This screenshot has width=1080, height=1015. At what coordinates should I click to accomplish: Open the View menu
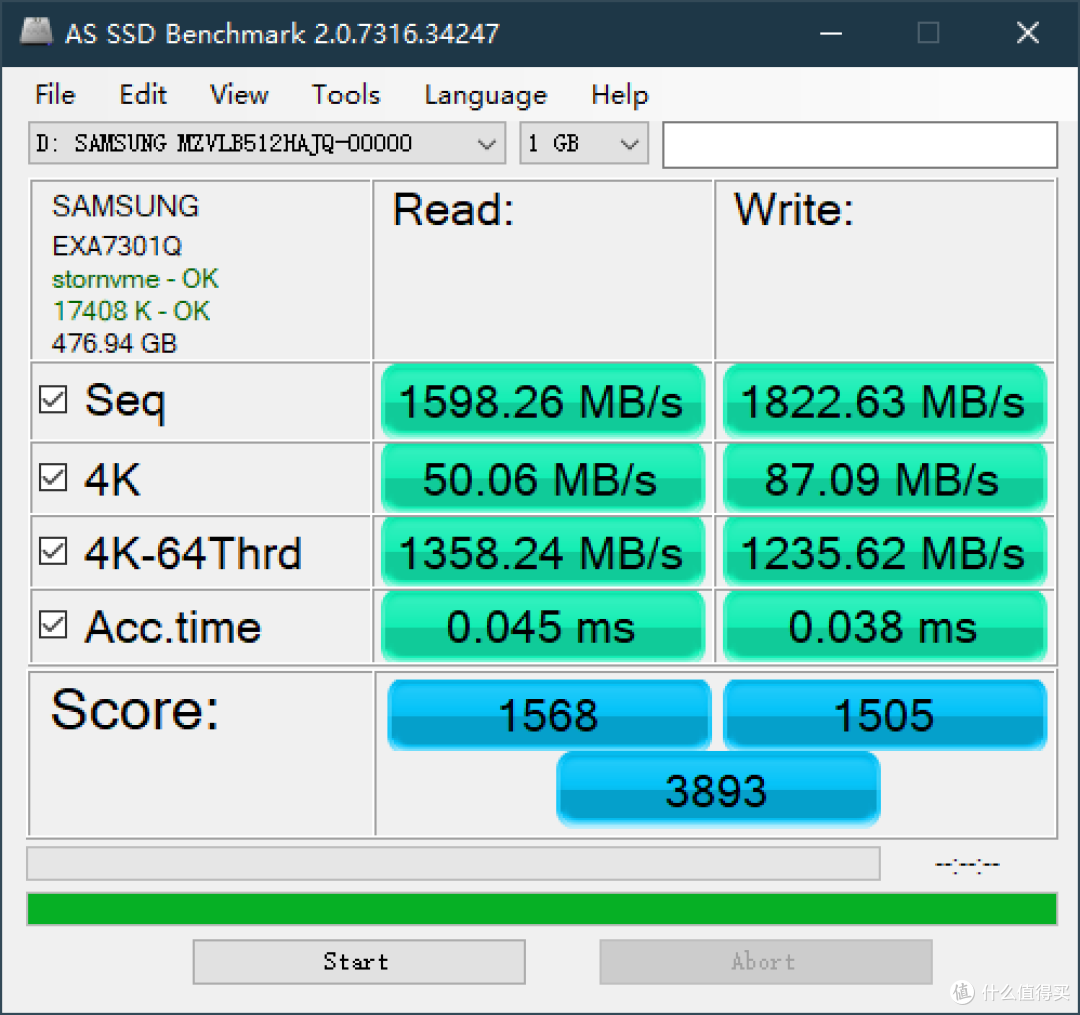[x=239, y=94]
